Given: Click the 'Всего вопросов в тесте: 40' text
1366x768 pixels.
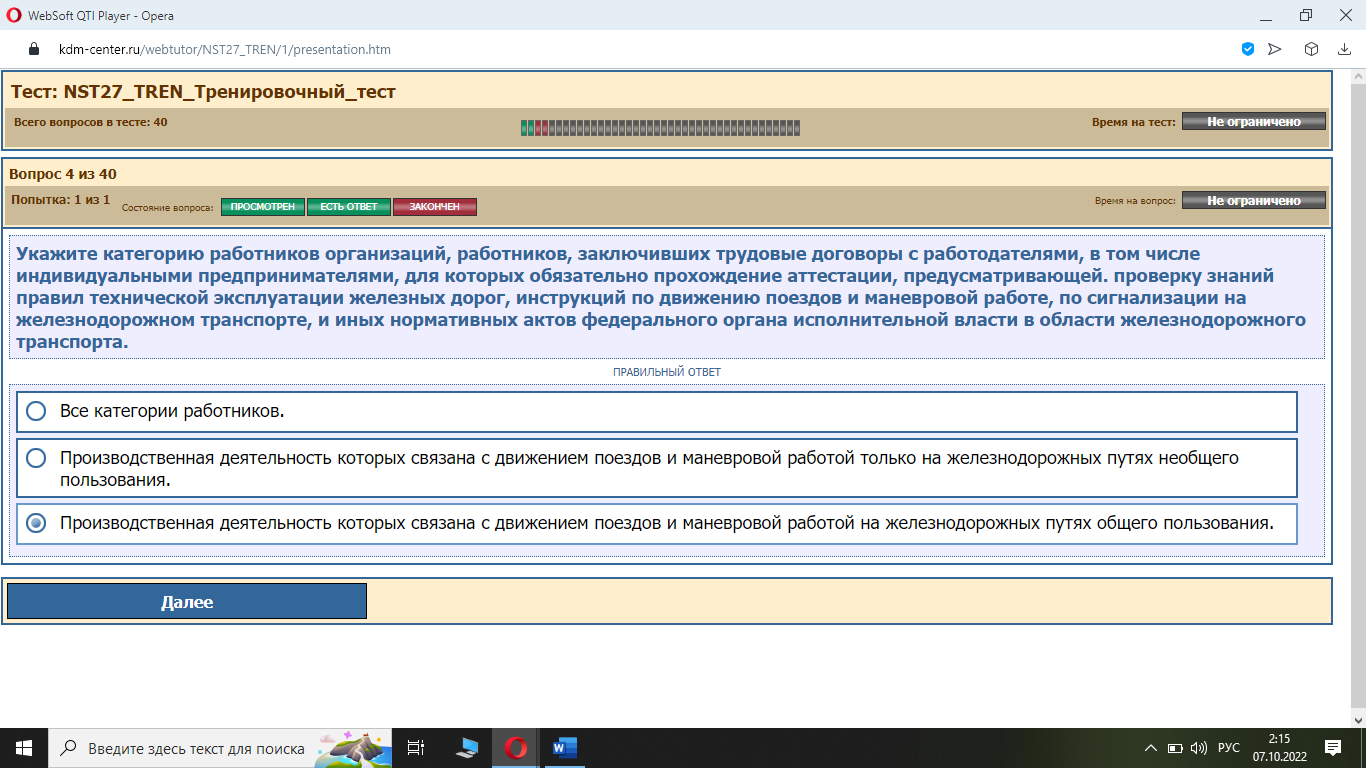Looking at the screenshot, I should pyautogui.click(x=91, y=122).
